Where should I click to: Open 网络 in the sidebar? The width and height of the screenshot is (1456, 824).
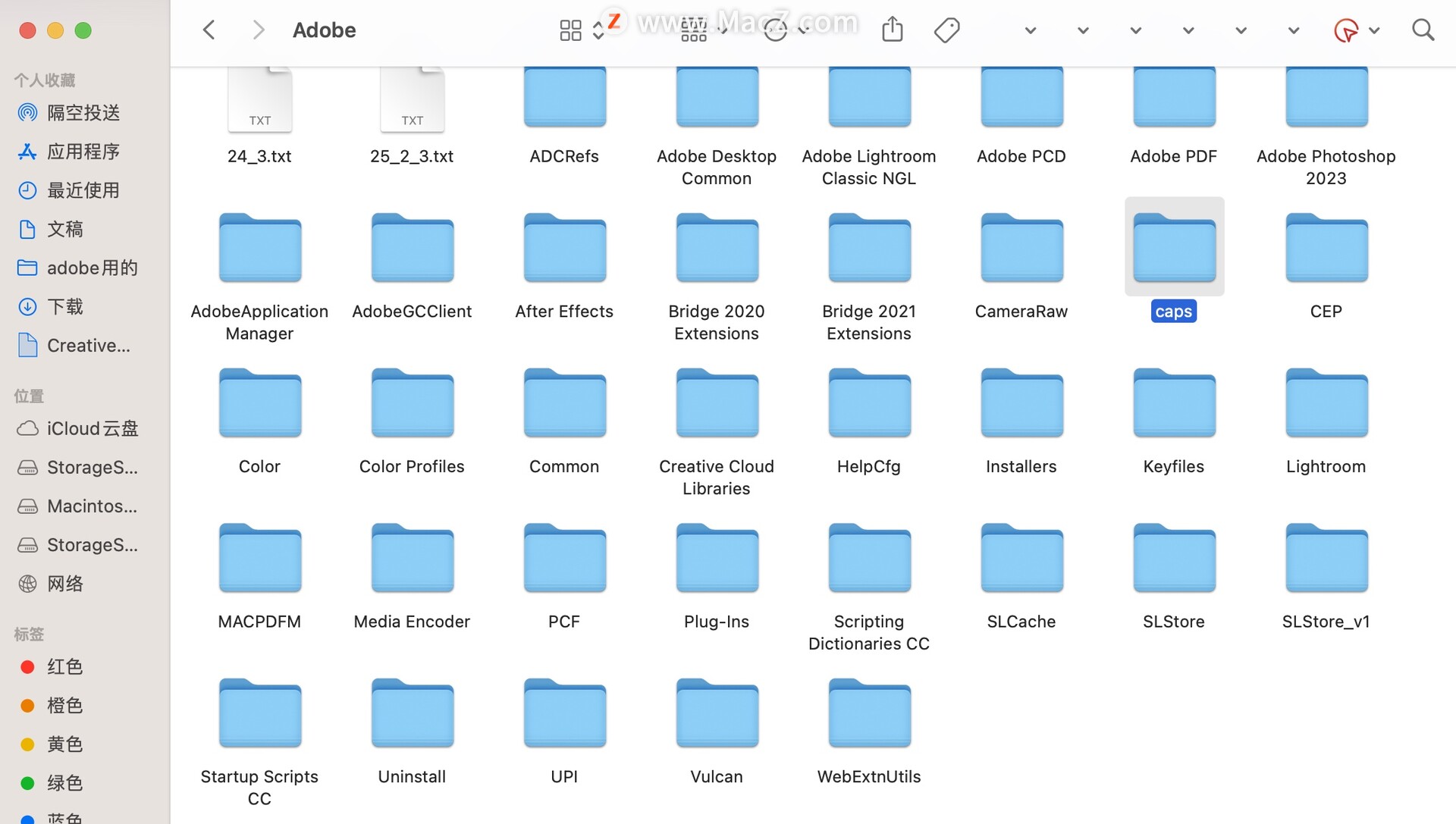pyautogui.click(x=64, y=583)
